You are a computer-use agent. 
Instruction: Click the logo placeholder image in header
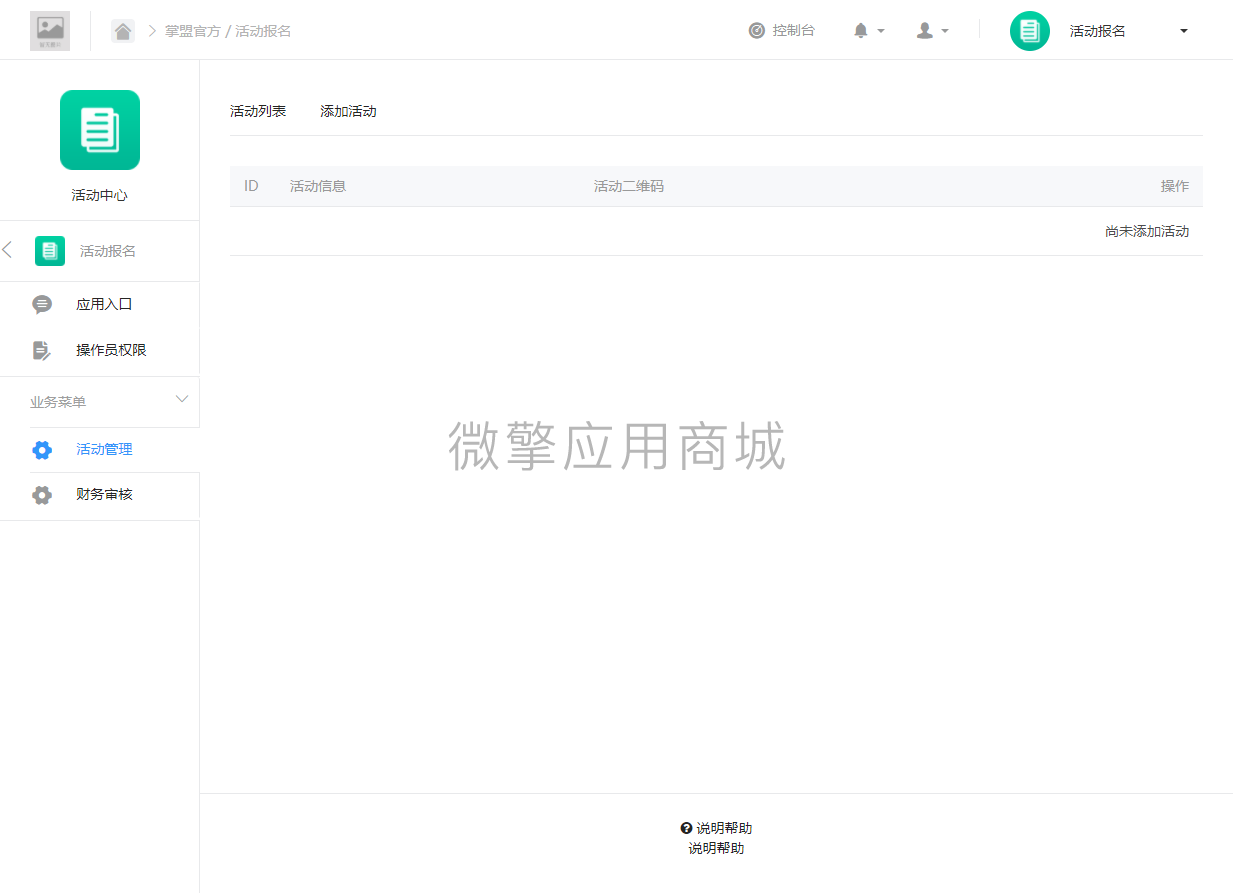pos(50,31)
